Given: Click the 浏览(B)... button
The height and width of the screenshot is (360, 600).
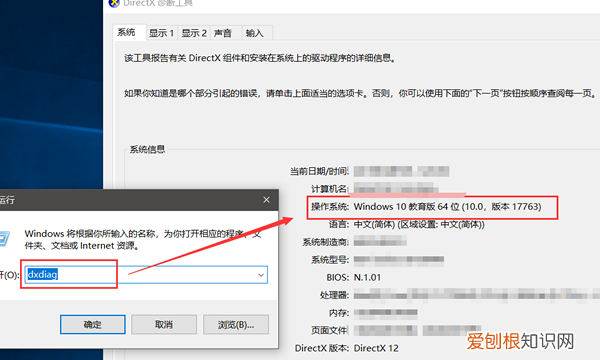Looking at the screenshot, I should click(x=236, y=324).
